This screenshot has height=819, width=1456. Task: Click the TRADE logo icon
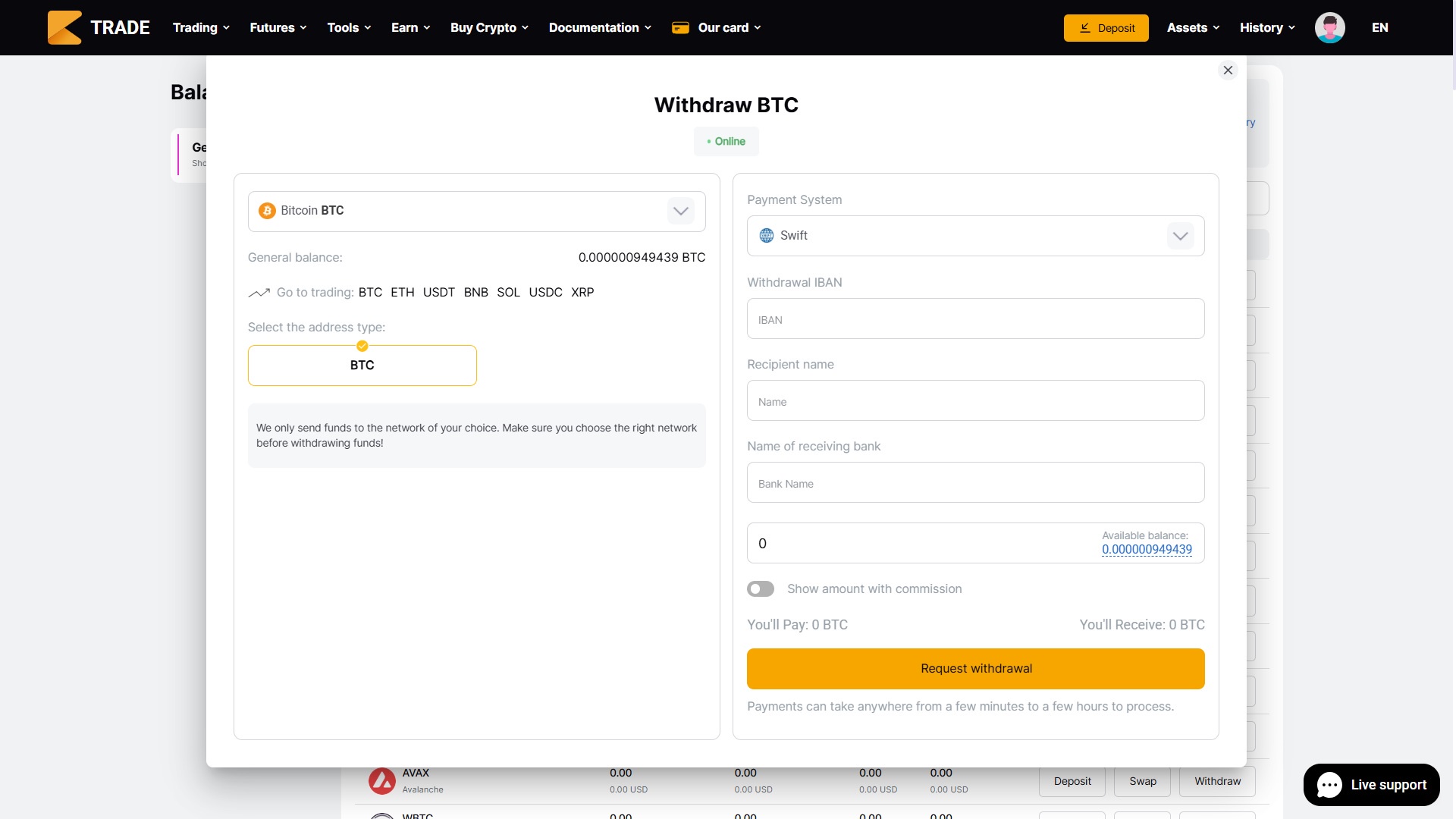64,27
